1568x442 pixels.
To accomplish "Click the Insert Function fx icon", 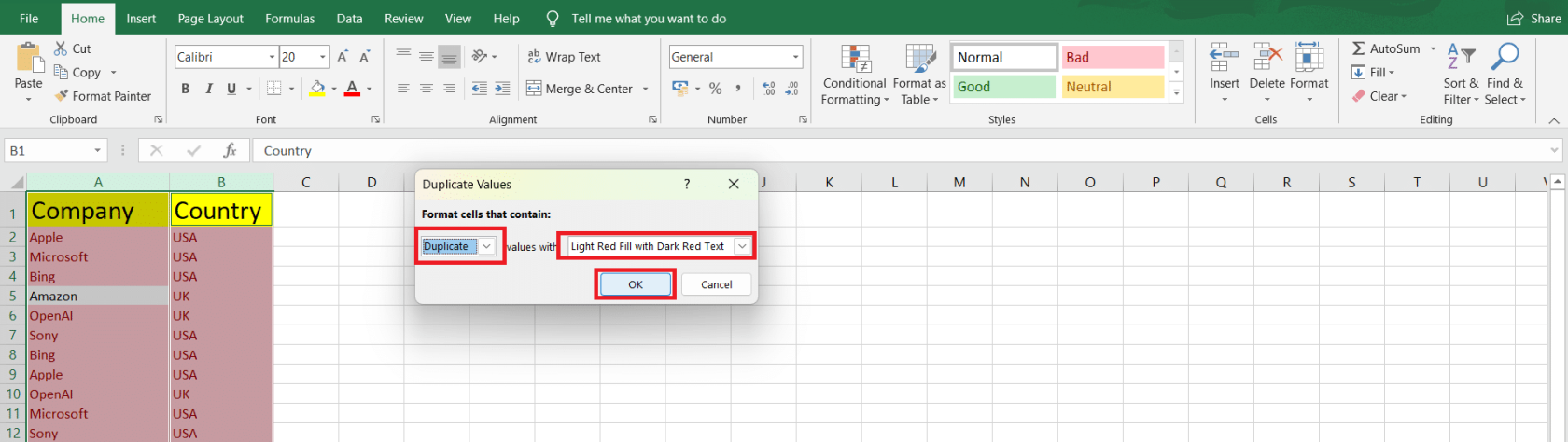I will [230, 150].
